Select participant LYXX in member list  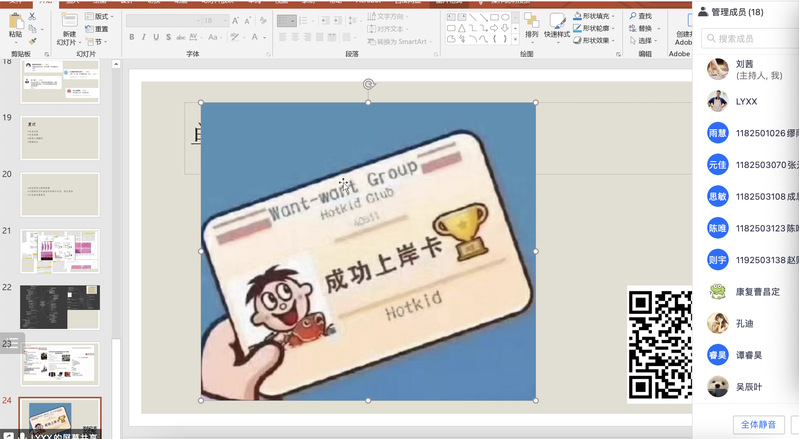point(747,101)
